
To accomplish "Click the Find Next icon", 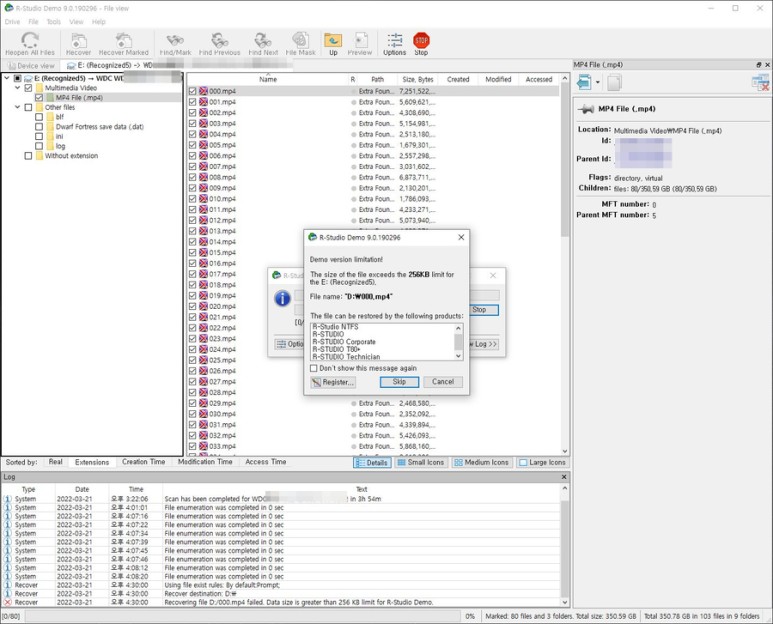I will click(x=263, y=40).
